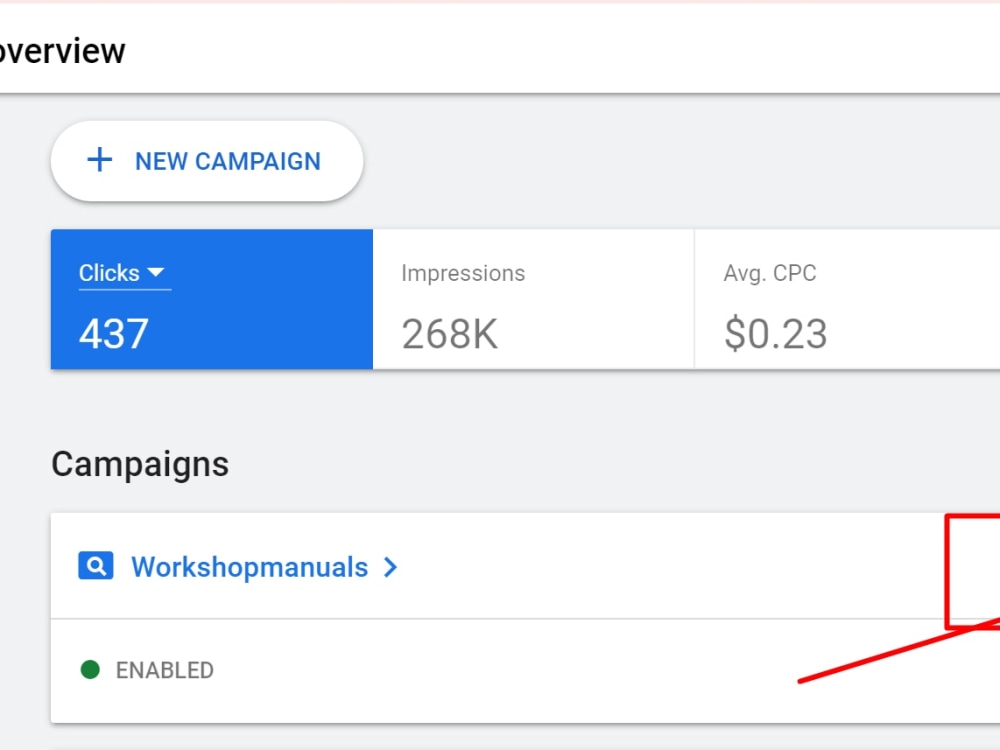Open the Clicks metric dropdown label

109,273
